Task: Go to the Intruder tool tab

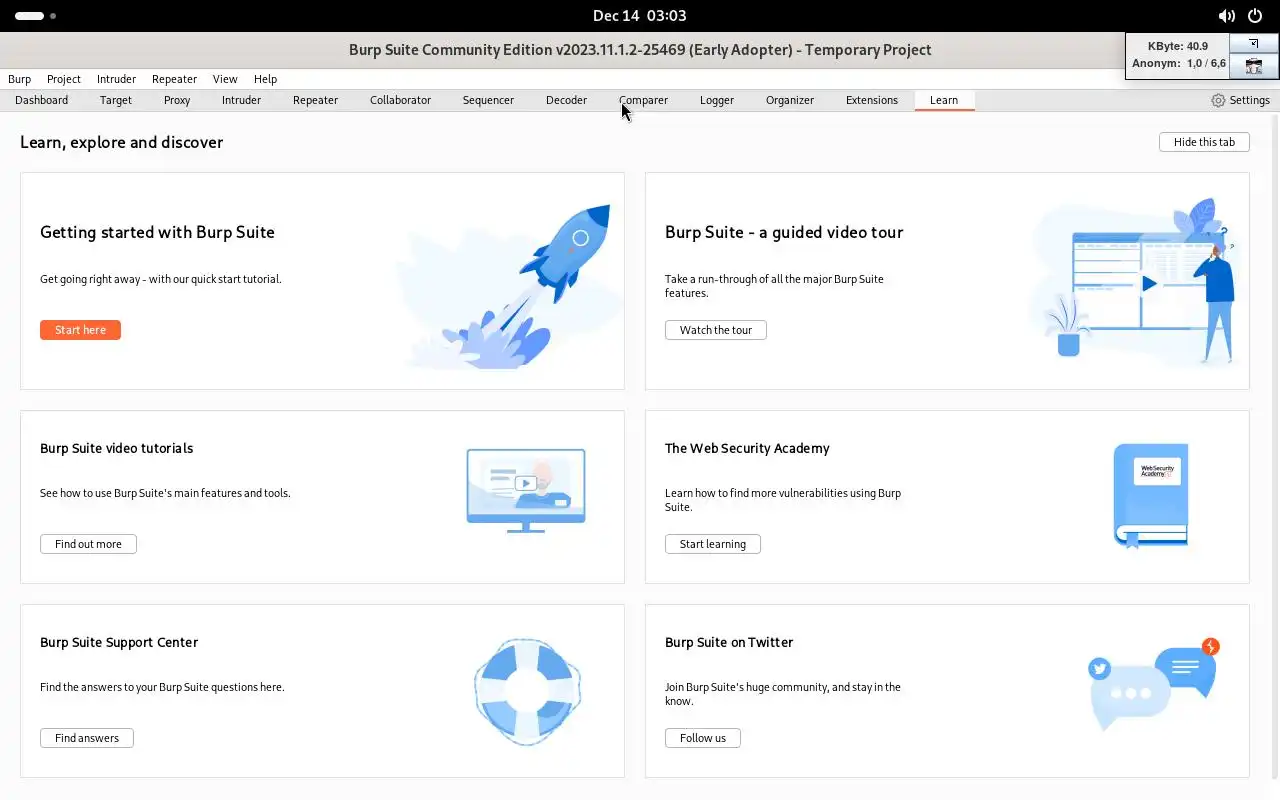Action: point(241,100)
